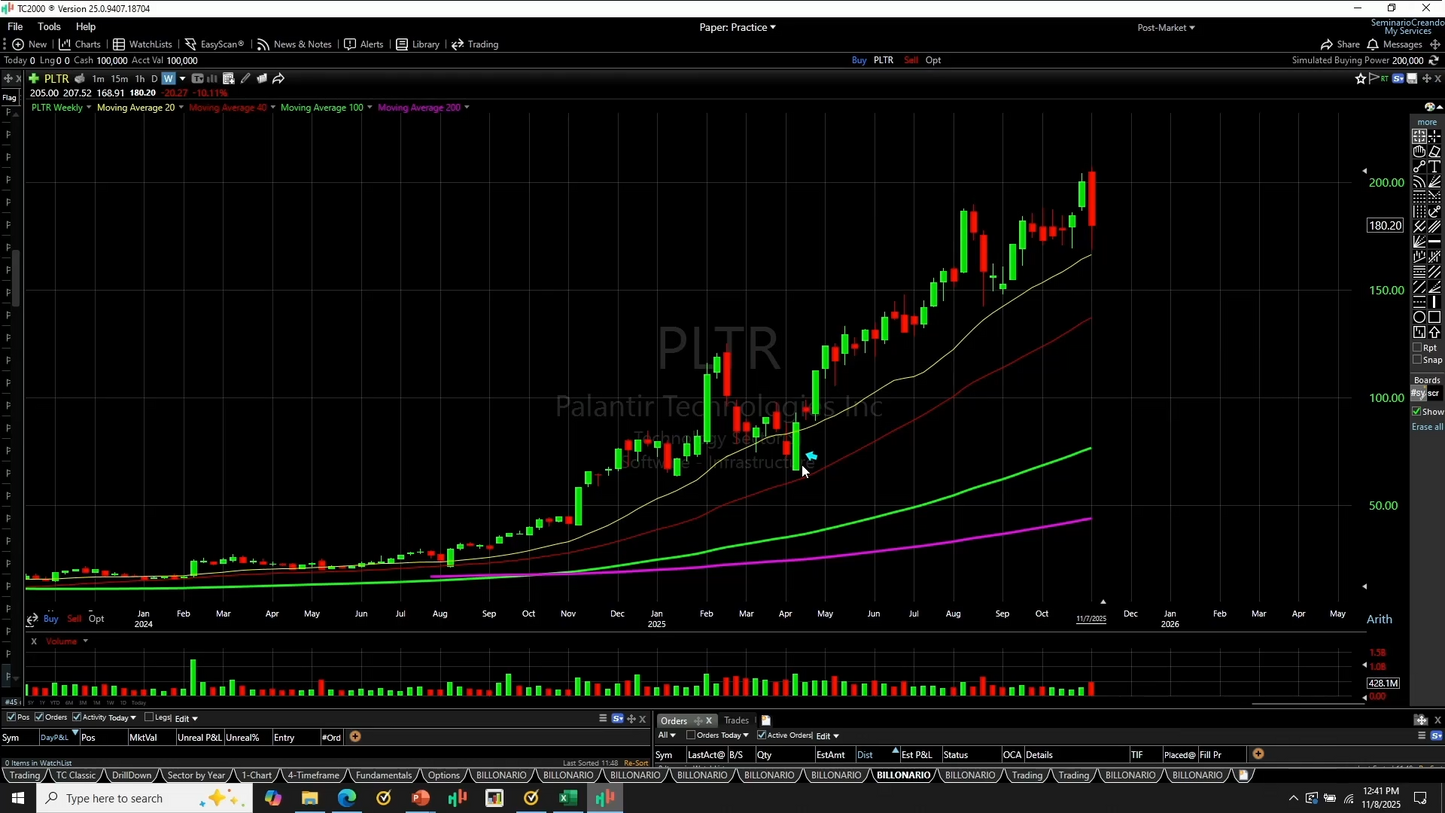Toggle the Orders Today checkbox
This screenshot has width=1445, height=813.
[690, 735]
